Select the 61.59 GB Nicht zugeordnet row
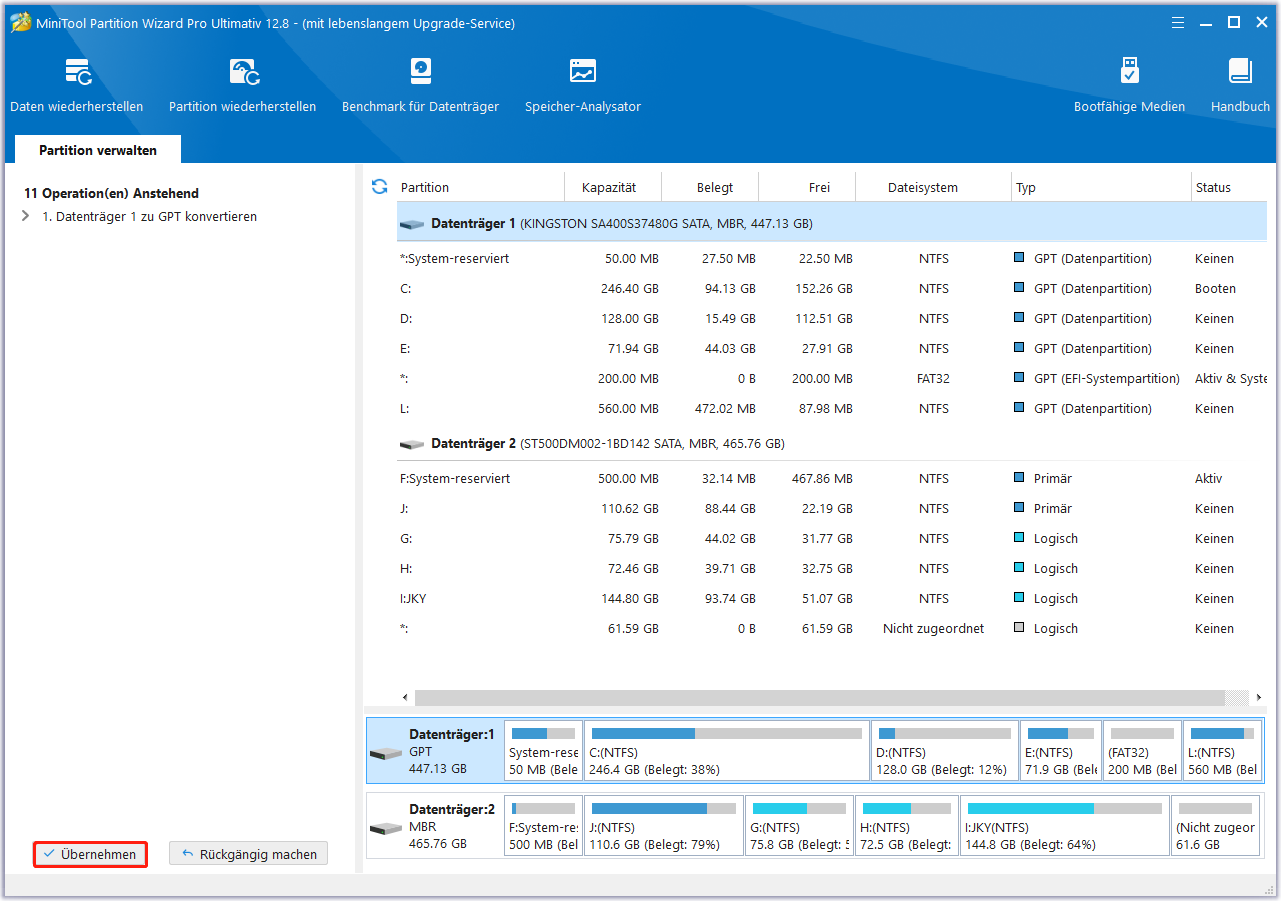The image size is (1281, 901). point(832,629)
